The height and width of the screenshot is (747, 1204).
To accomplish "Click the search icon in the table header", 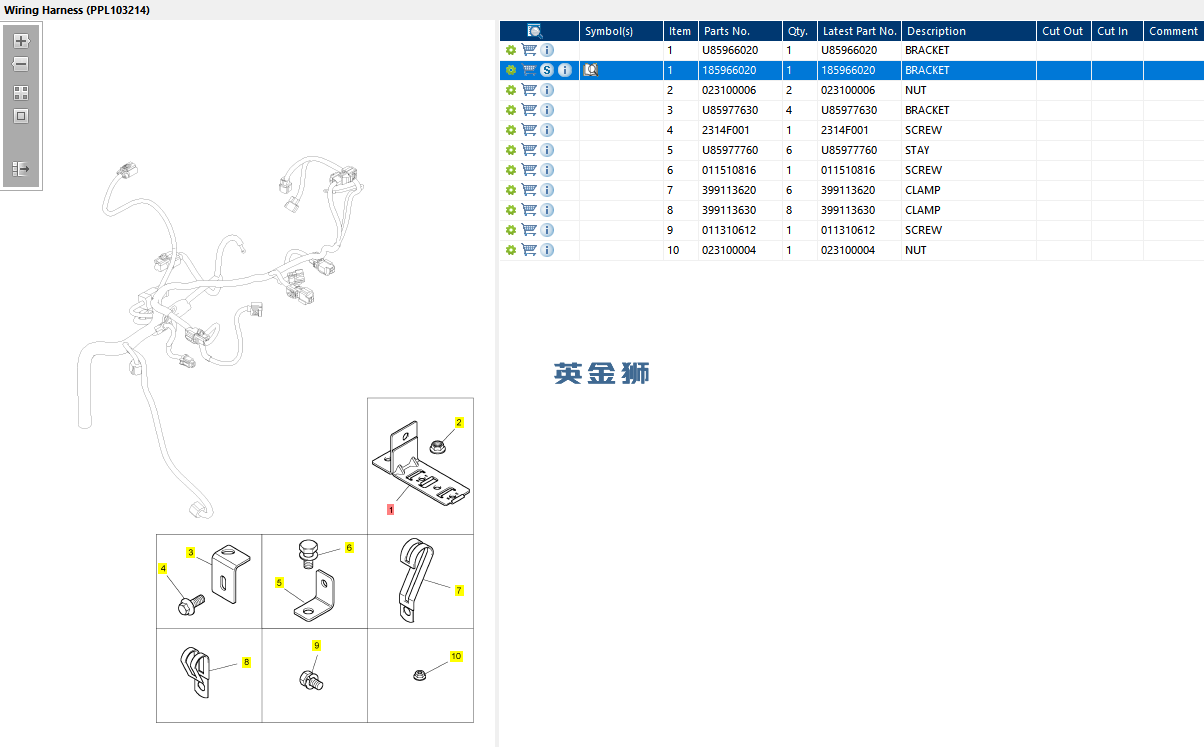I will coord(535,31).
